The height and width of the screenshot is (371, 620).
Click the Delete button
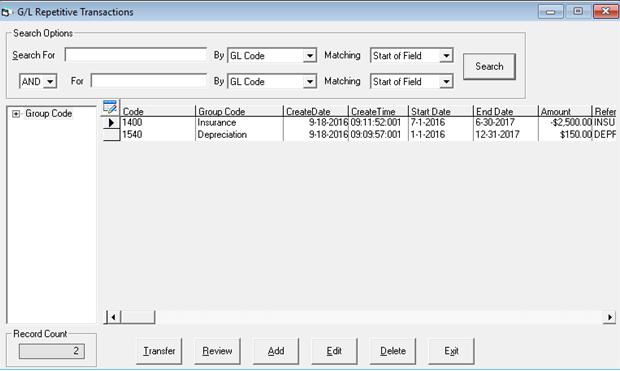[x=393, y=351]
